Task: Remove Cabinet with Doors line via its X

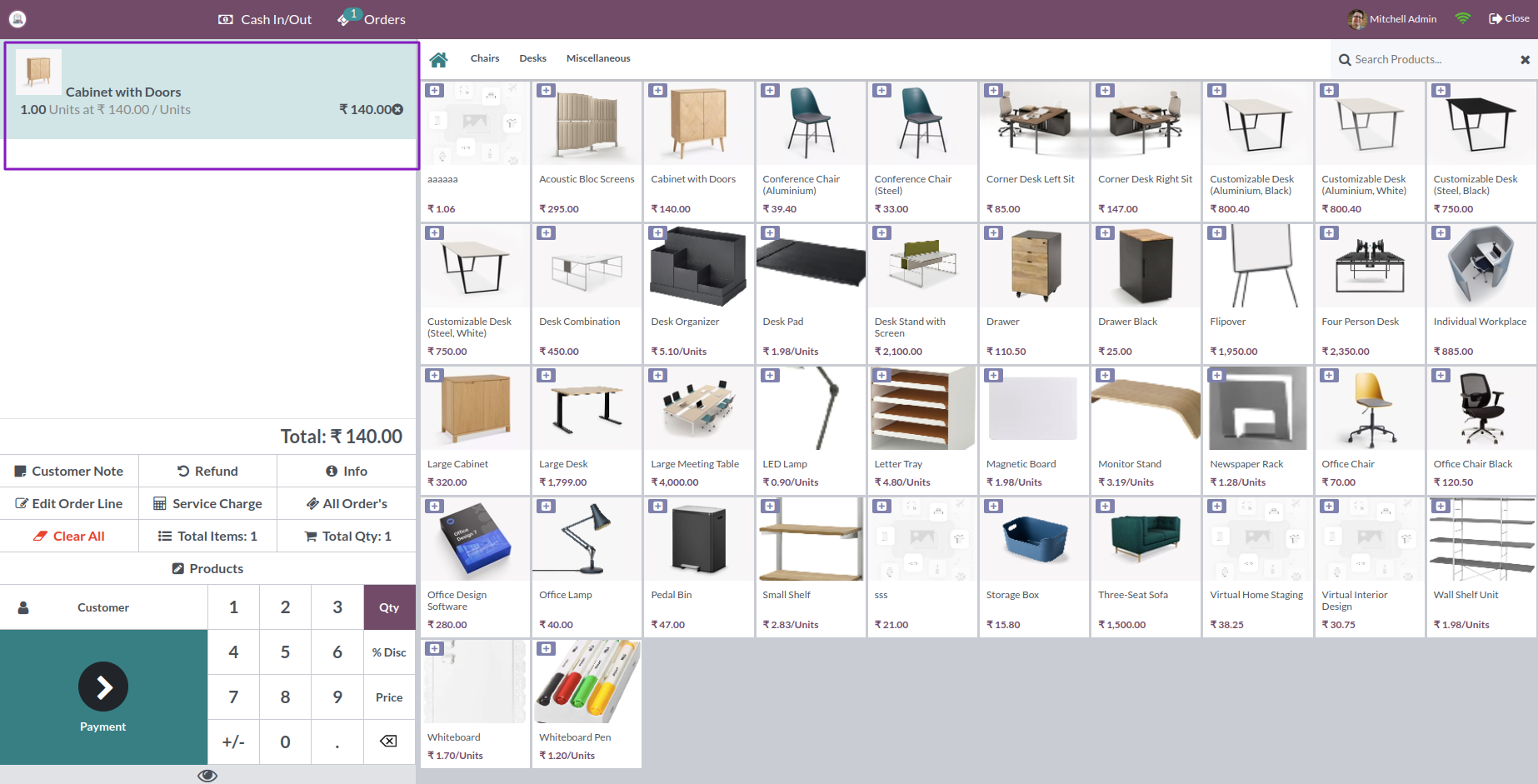Action: (x=397, y=109)
